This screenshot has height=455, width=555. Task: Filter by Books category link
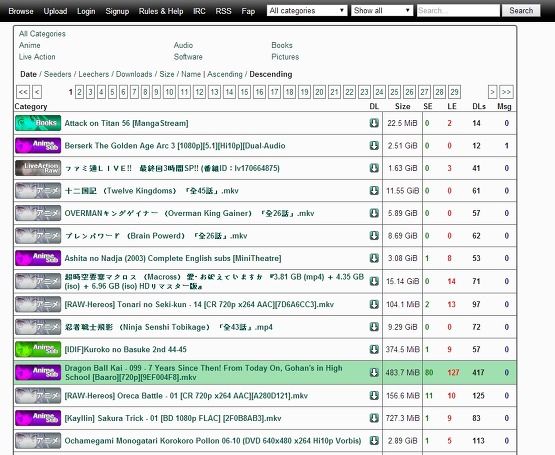[282, 45]
